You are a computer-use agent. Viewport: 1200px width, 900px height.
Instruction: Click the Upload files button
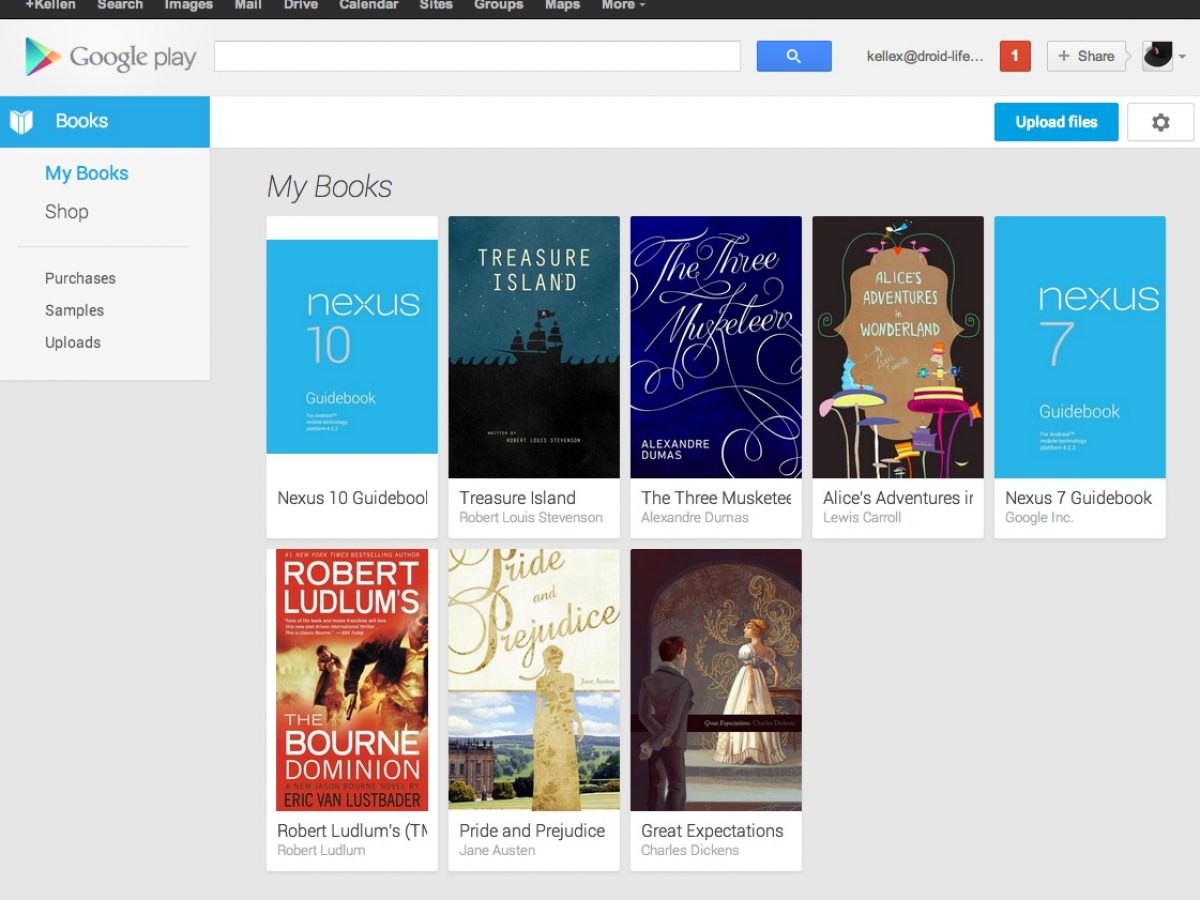coord(1056,122)
